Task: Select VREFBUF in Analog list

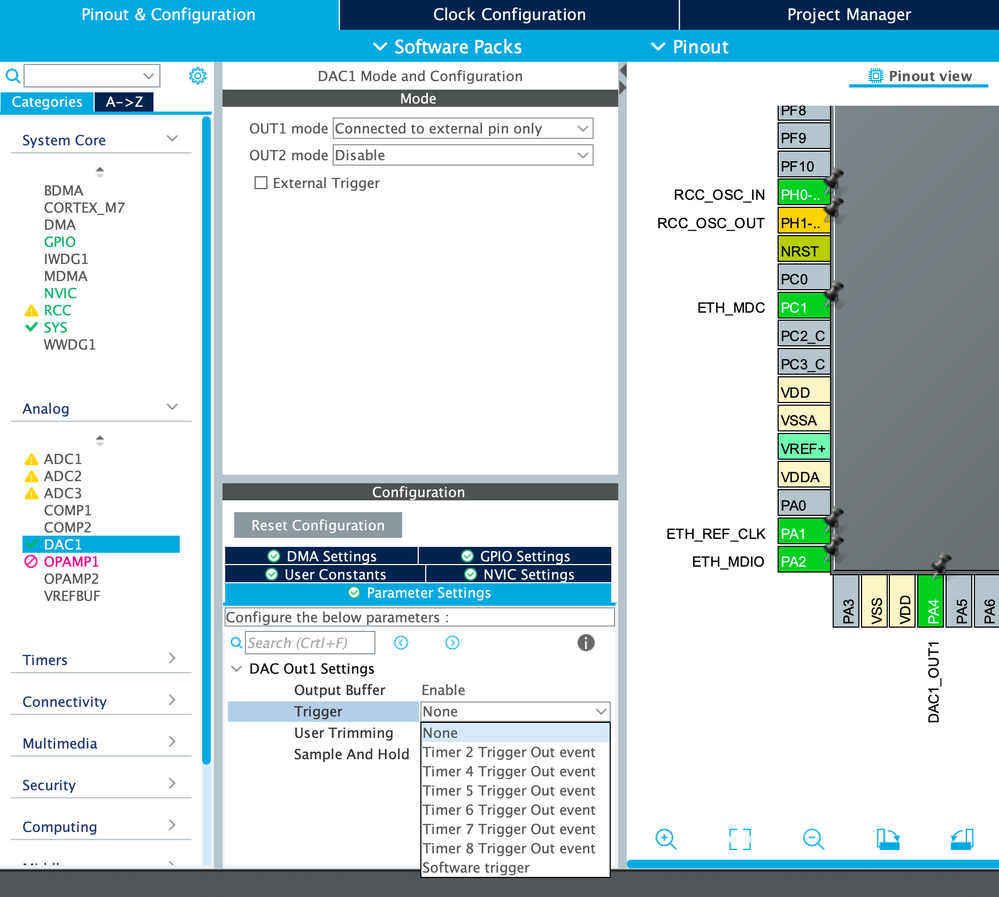Action: click(x=72, y=596)
